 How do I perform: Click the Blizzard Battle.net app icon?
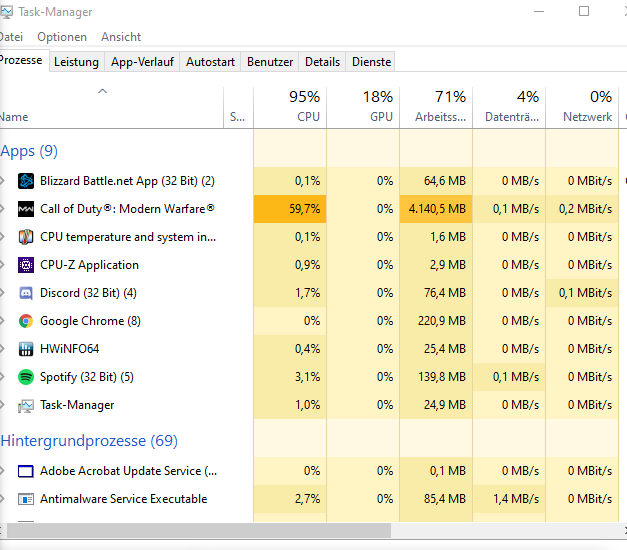tap(26, 181)
